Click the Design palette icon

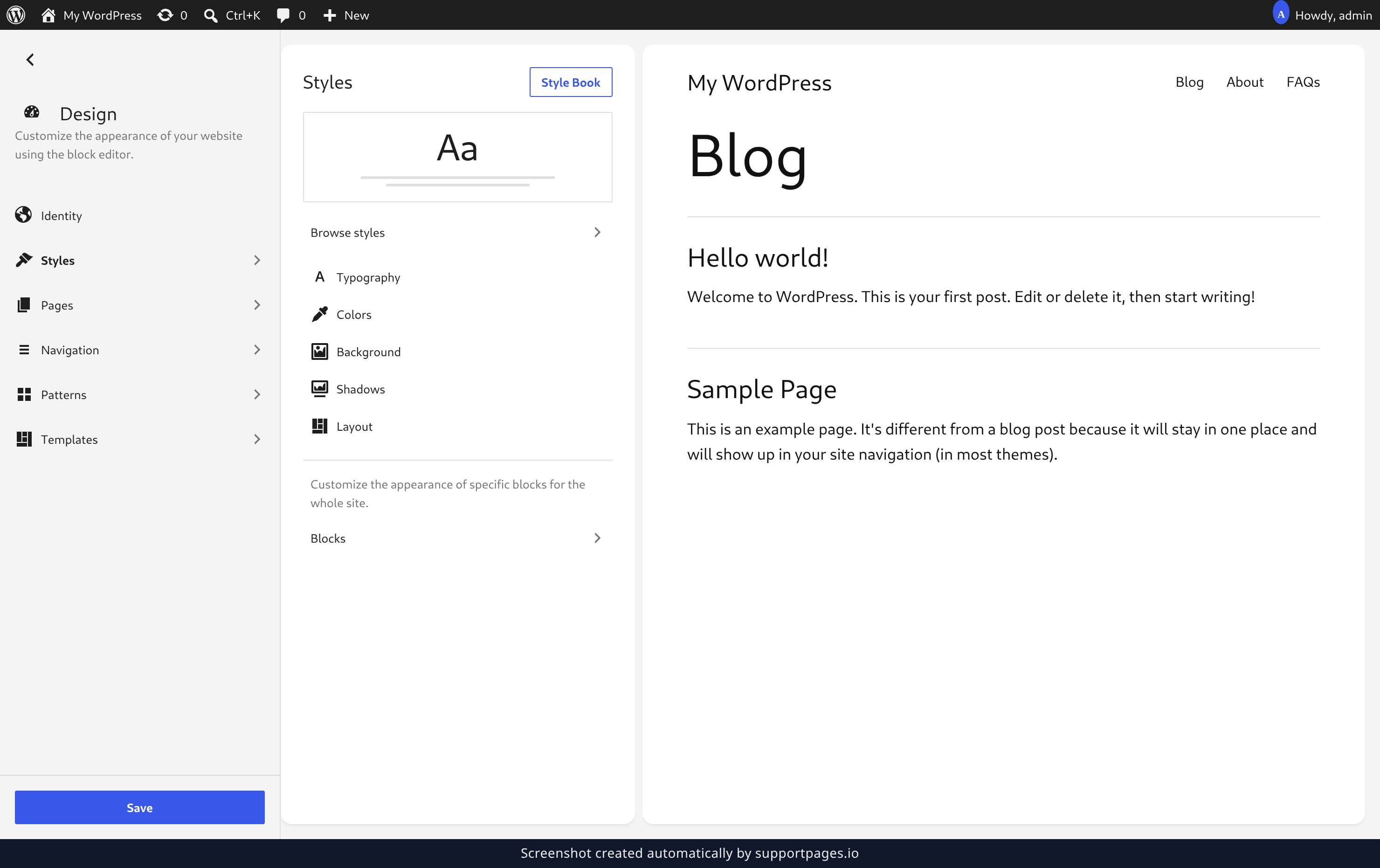[x=32, y=112]
